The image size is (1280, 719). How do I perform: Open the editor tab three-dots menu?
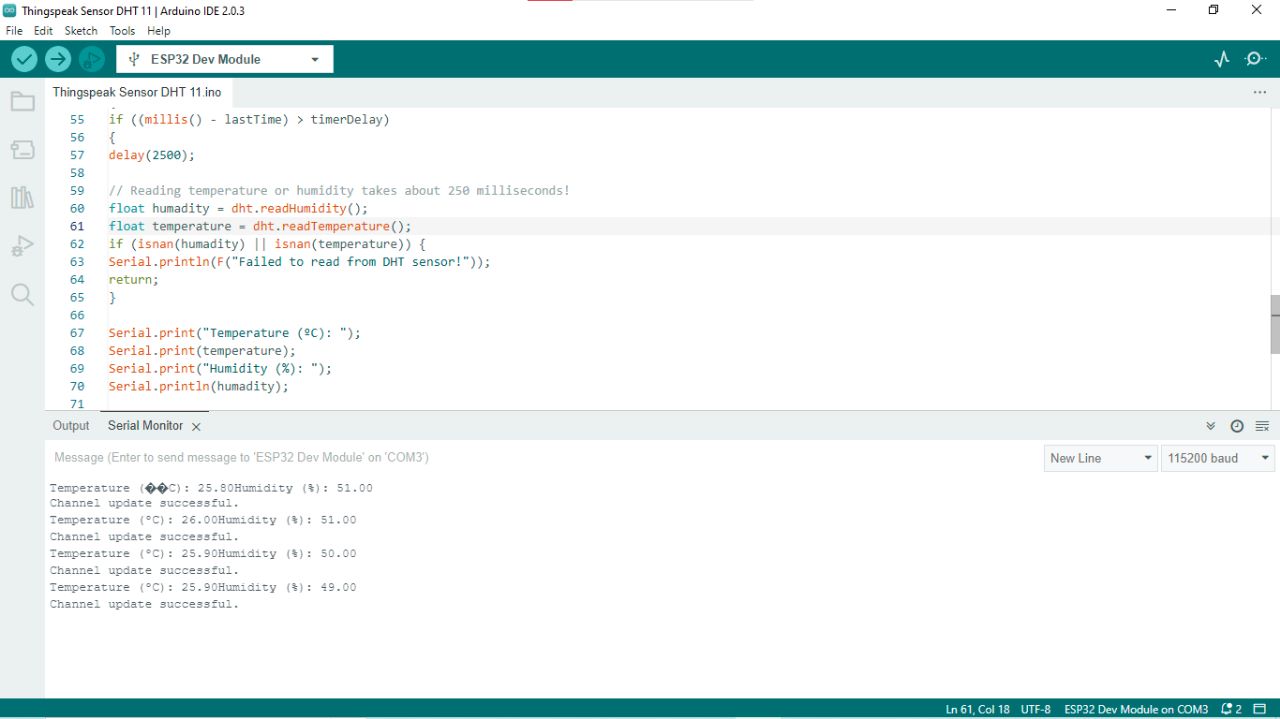coord(1260,92)
